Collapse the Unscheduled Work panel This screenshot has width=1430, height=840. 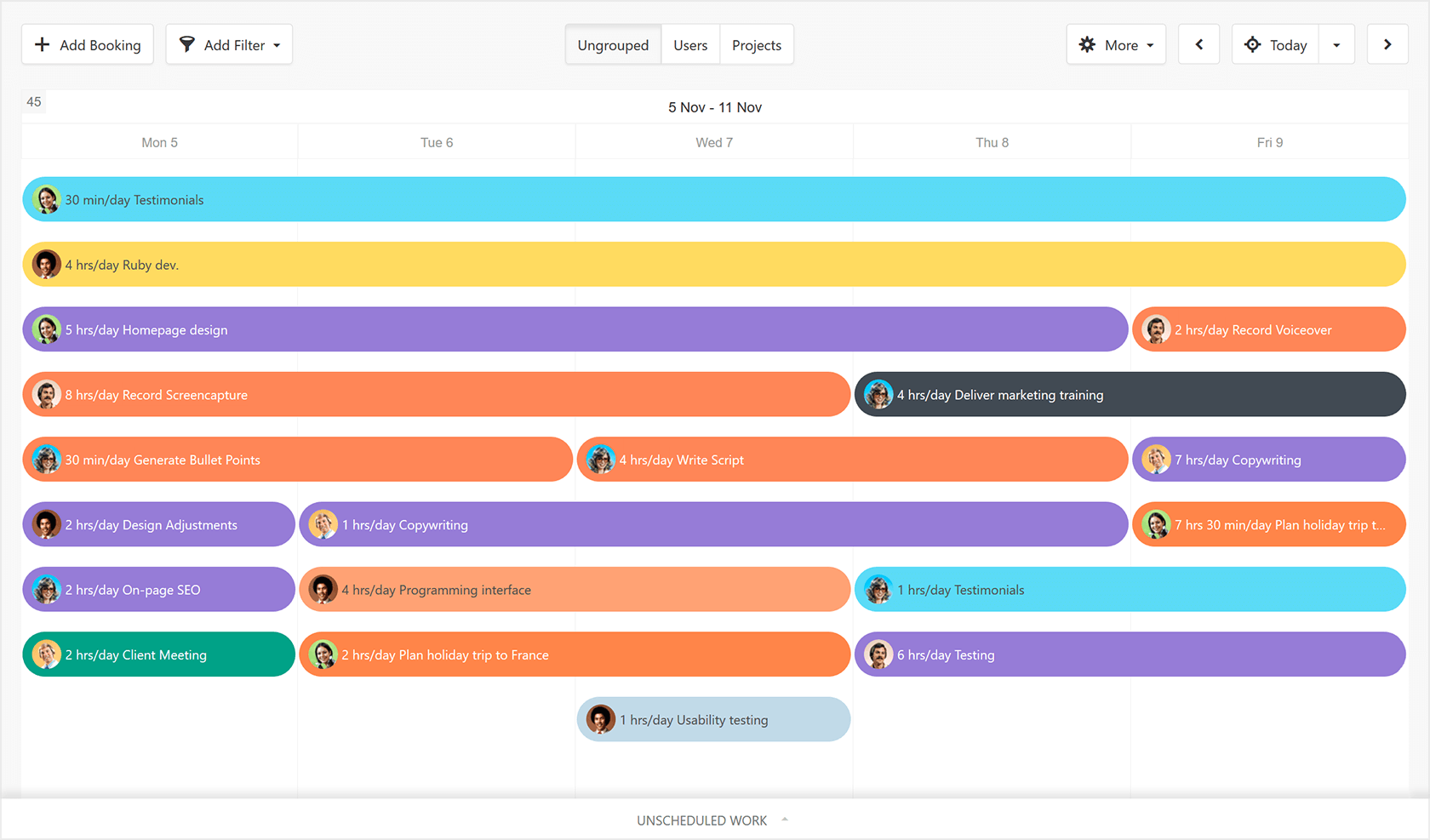point(784,820)
